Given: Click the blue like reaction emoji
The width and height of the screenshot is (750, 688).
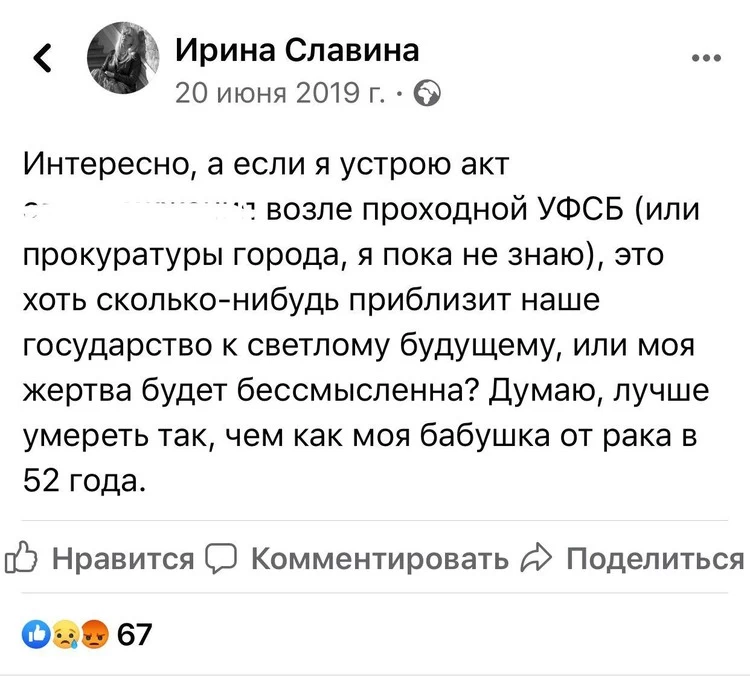Looking at the screenshot, I should [36, 635].
